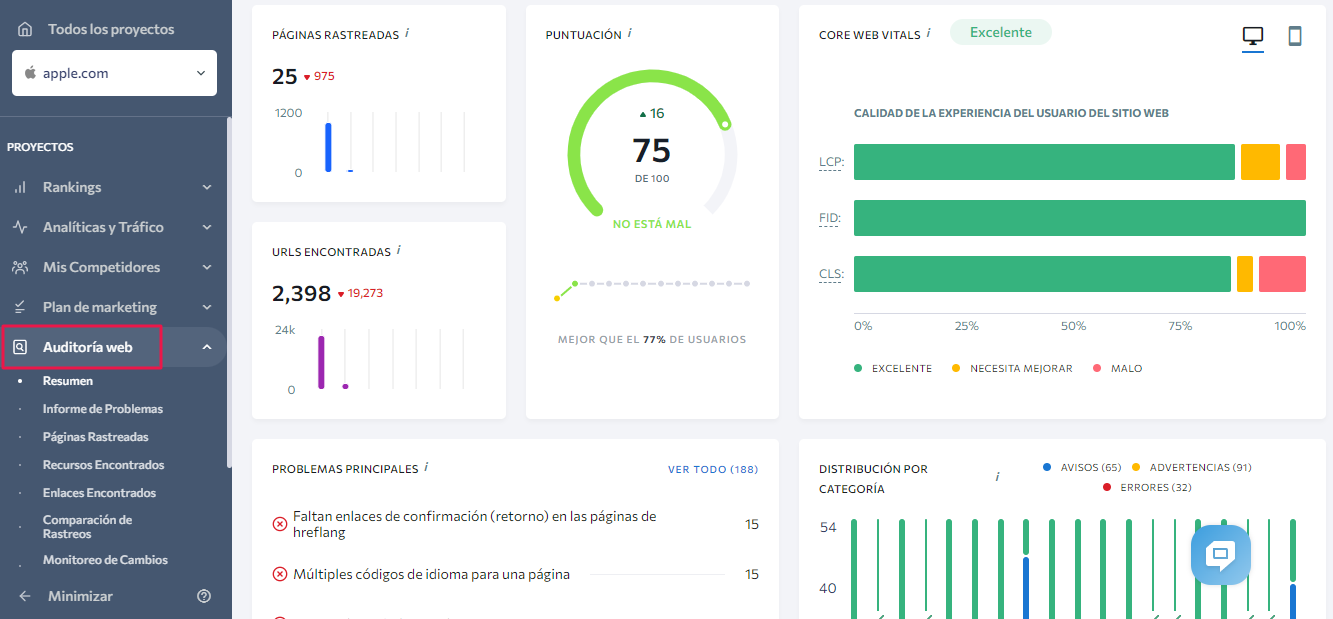
Task: Open the chat support widget
Action: 1221,554
